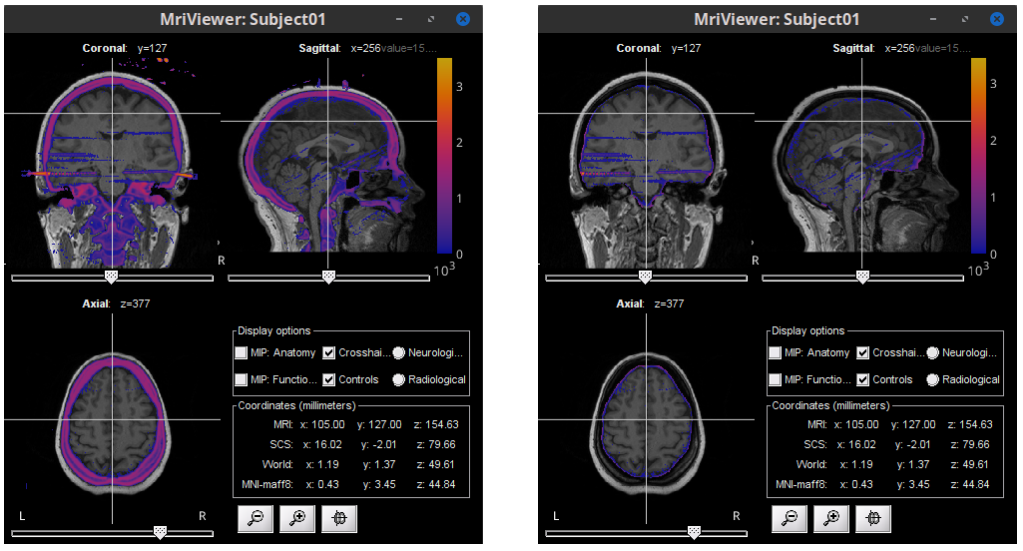The image size is (1023, 551).
Task: Uncheck Controls option in left viewer
Action: coord(328,380)
